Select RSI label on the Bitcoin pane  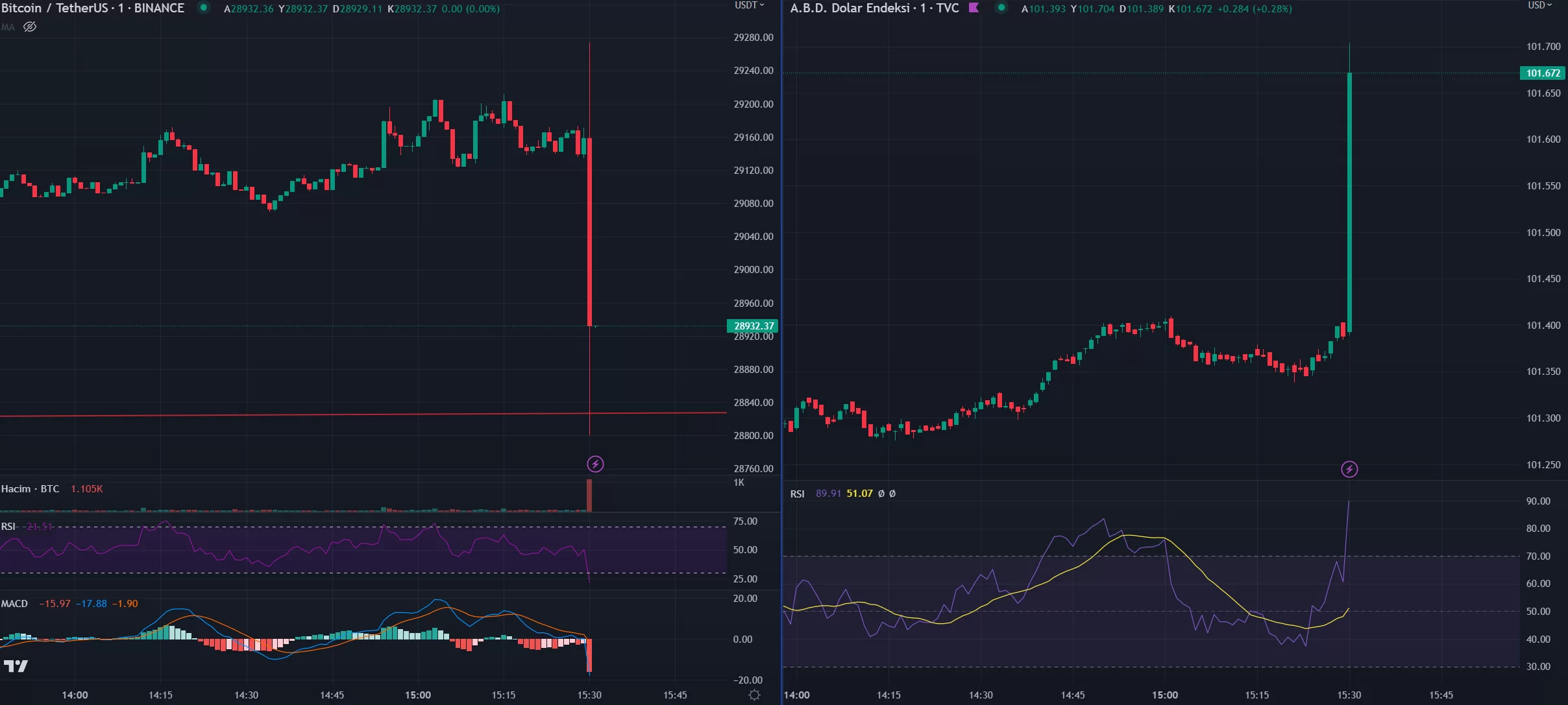[x=8, y=526]
